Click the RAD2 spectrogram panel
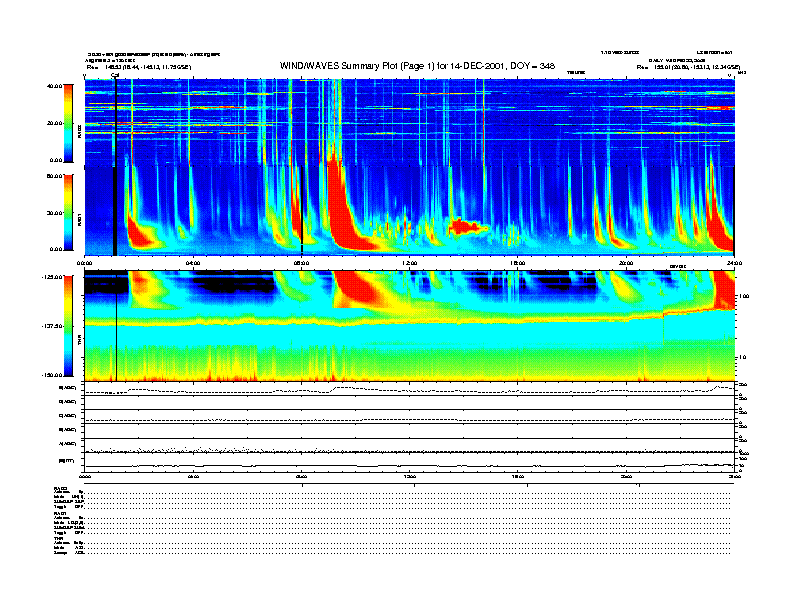792x612 pixels. [x=409, y=122]
